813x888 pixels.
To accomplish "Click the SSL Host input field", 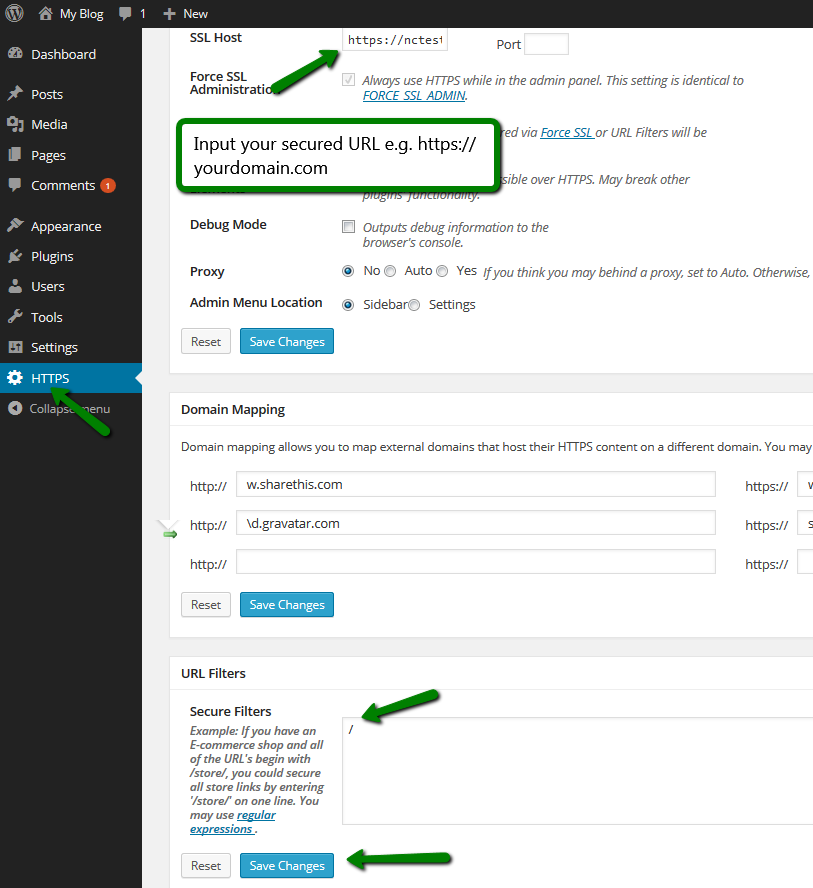I will coord(395,40).
